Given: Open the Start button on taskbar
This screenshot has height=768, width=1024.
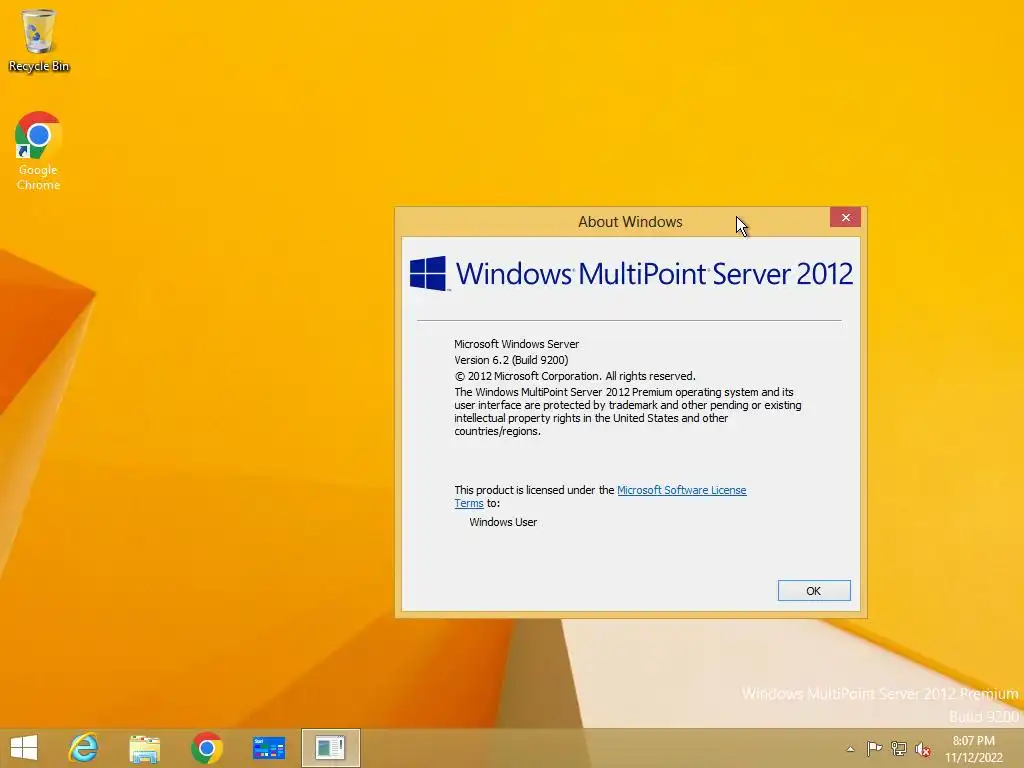Looking at the screenshot, I should (24, 748).
